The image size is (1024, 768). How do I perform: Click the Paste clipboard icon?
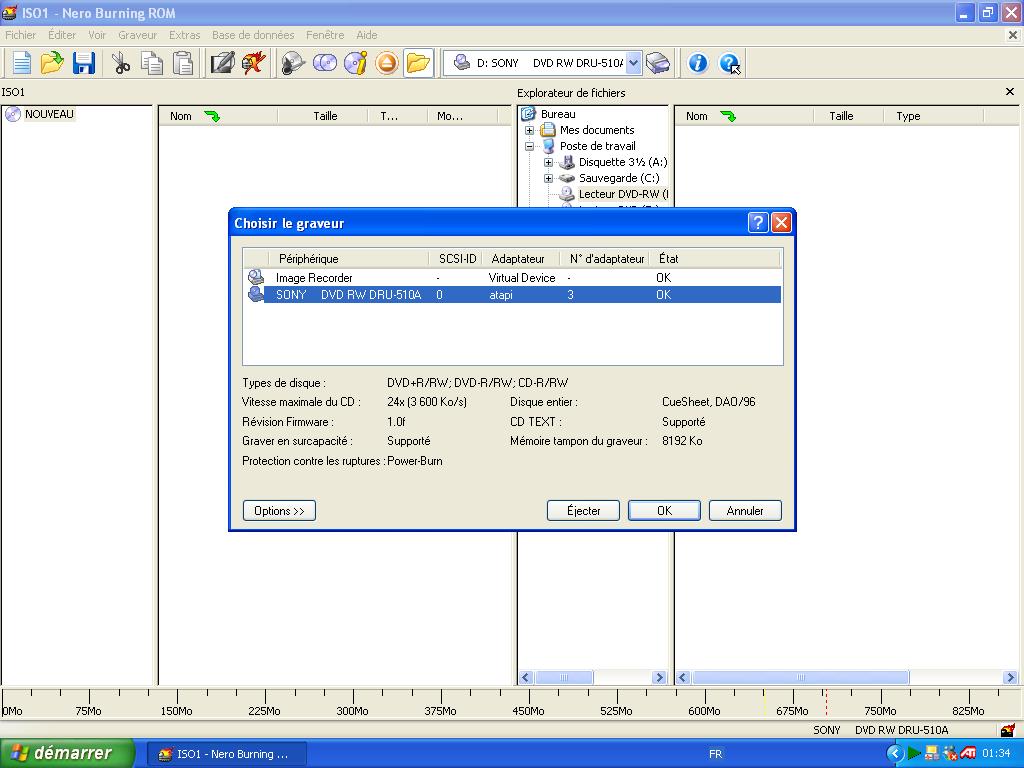pos(184,63)
